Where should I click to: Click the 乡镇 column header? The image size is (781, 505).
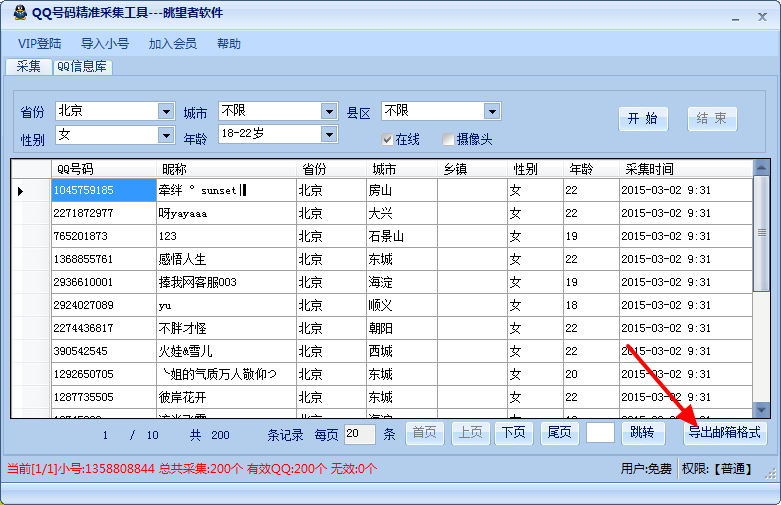pos(472,169)
